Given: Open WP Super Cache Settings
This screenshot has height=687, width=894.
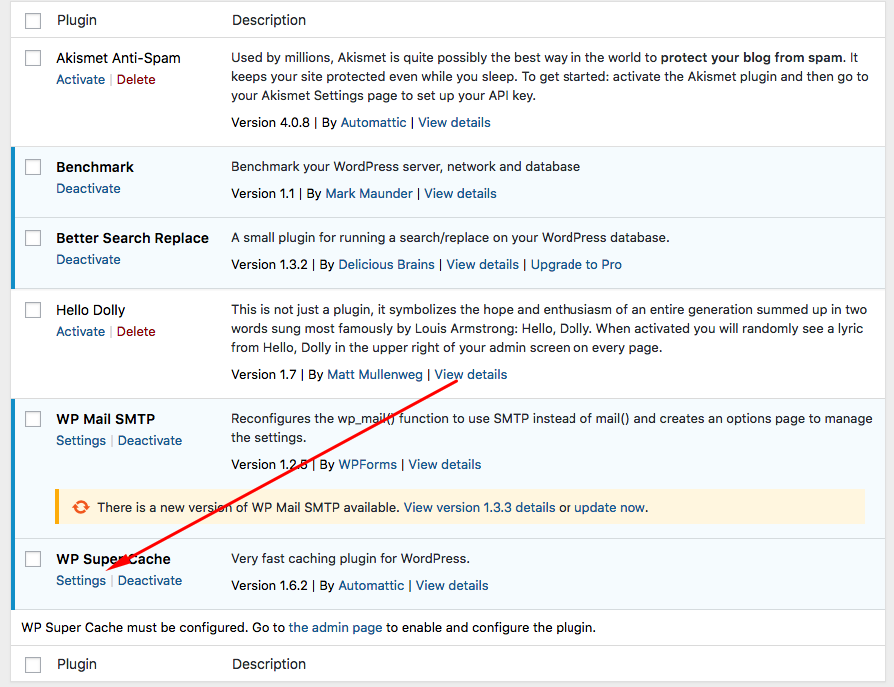Looking at the screenshot, I should (81, 580).
